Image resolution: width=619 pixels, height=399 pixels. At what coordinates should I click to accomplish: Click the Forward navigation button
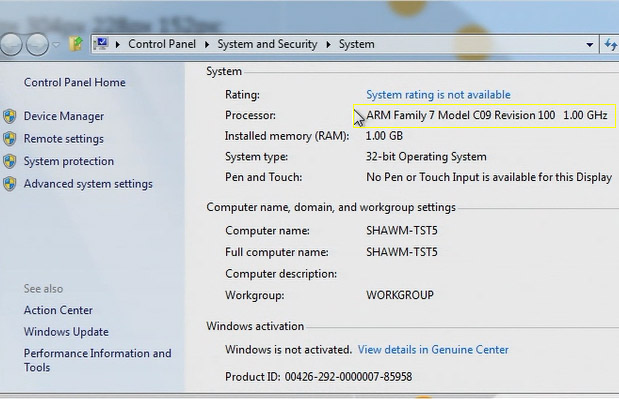pyautogui.click(x=38, y=44)
